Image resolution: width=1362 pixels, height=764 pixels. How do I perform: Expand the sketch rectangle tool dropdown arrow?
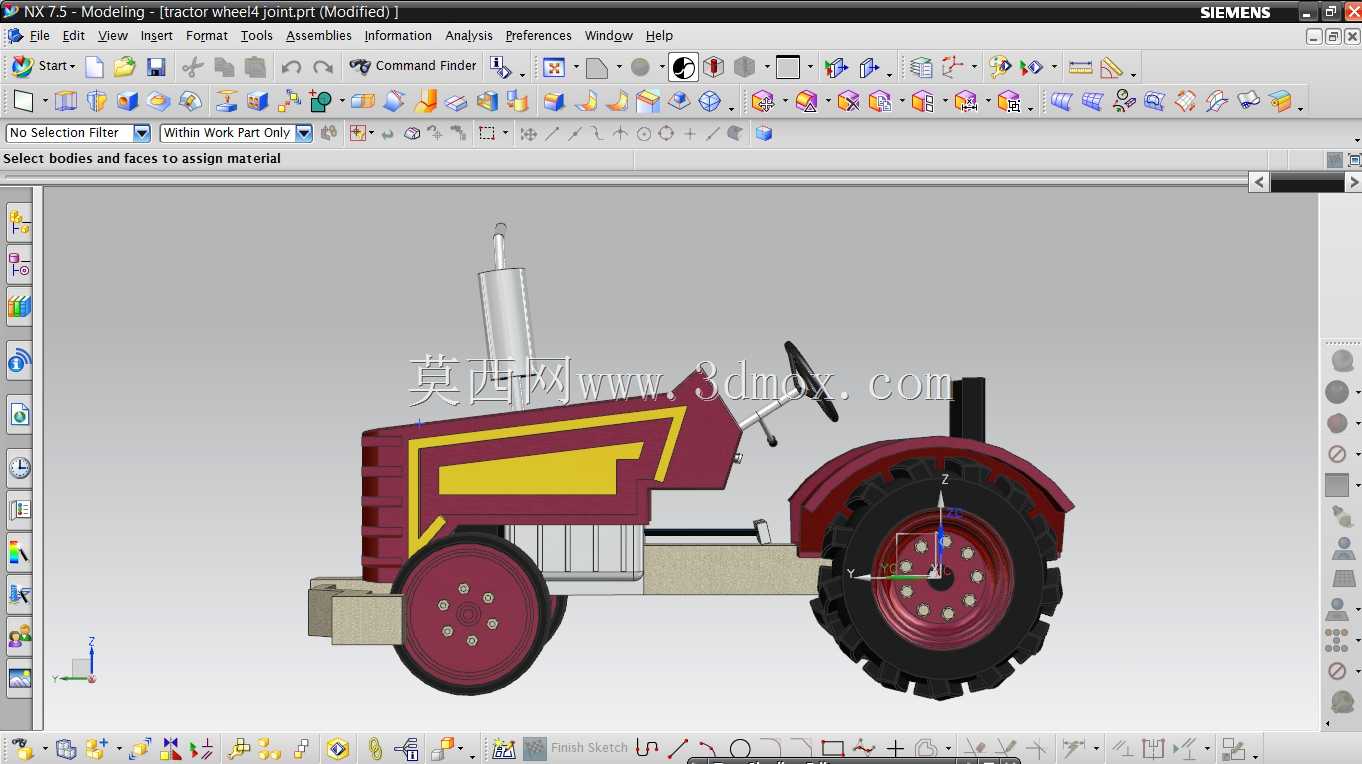pos(45,101)
